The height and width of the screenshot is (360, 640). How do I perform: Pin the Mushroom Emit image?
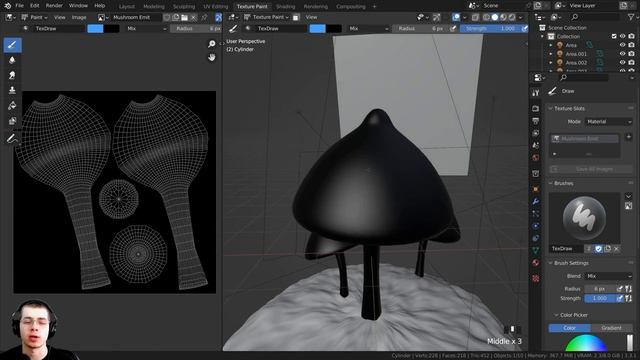click(204, 17)
